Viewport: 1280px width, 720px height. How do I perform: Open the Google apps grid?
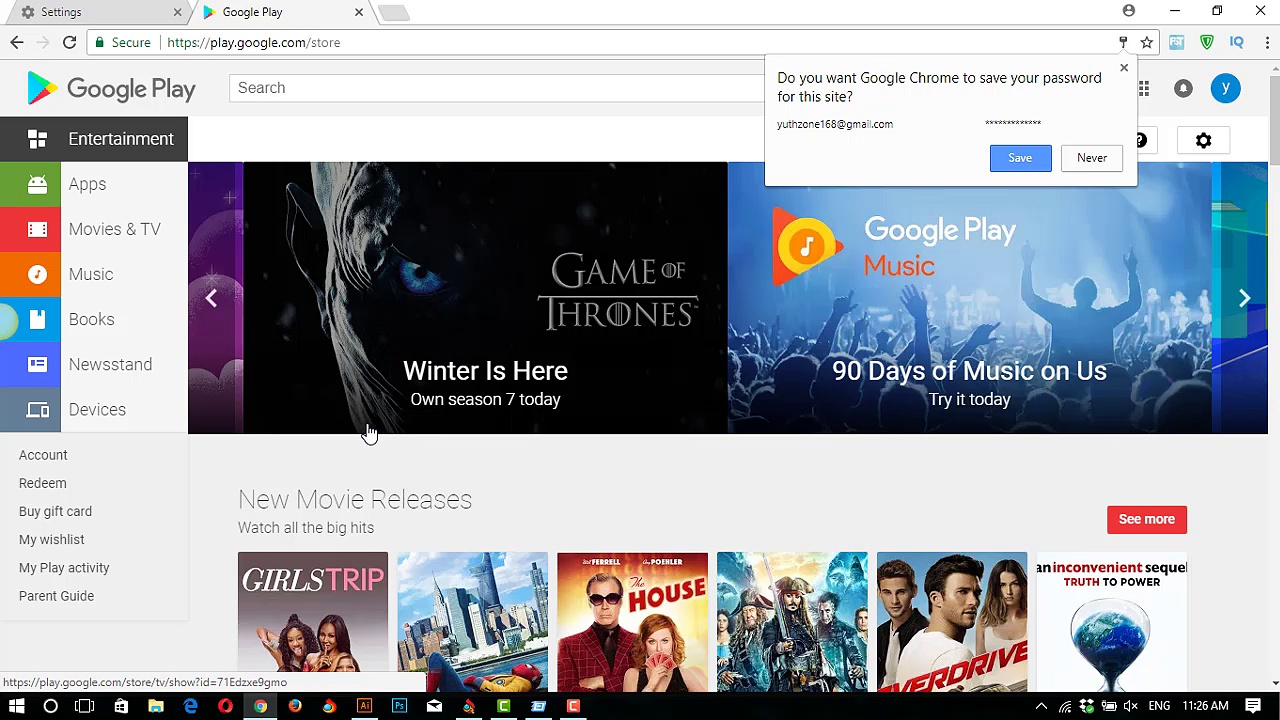[1143, 88]
